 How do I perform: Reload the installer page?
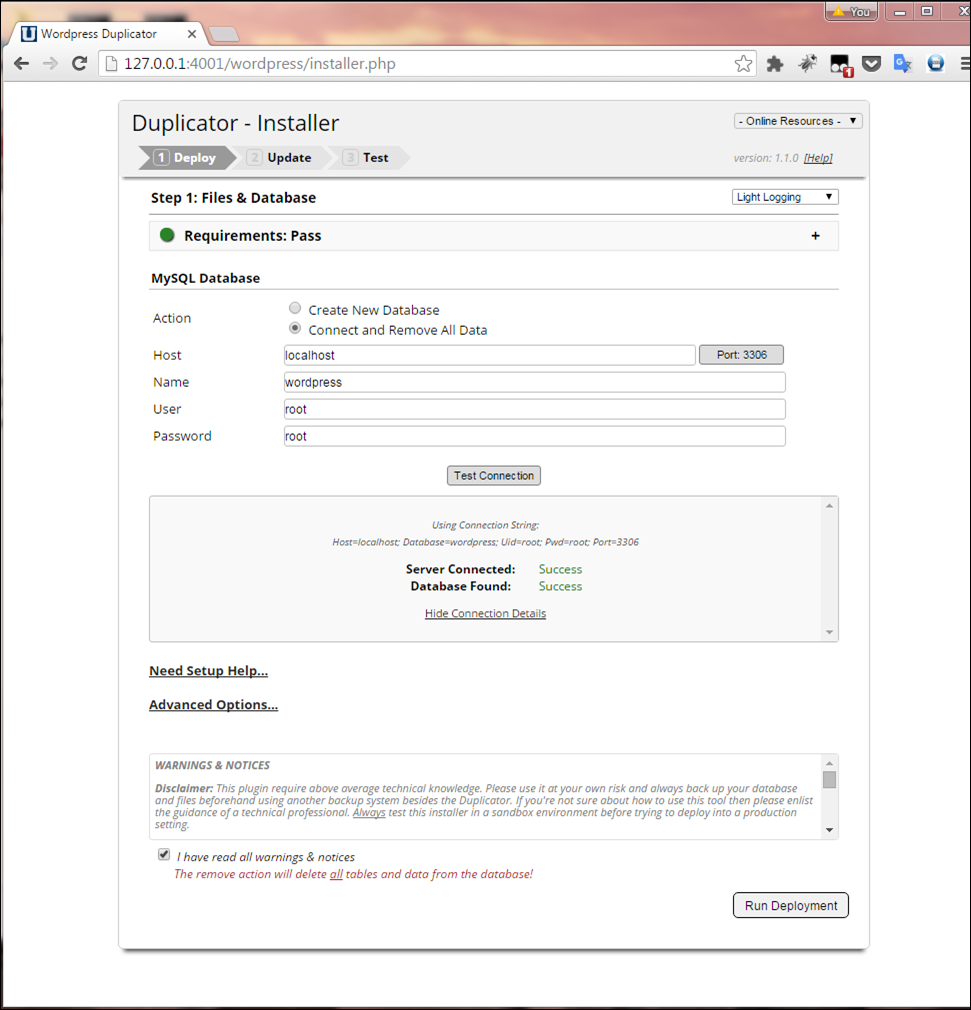coord(79,63)
